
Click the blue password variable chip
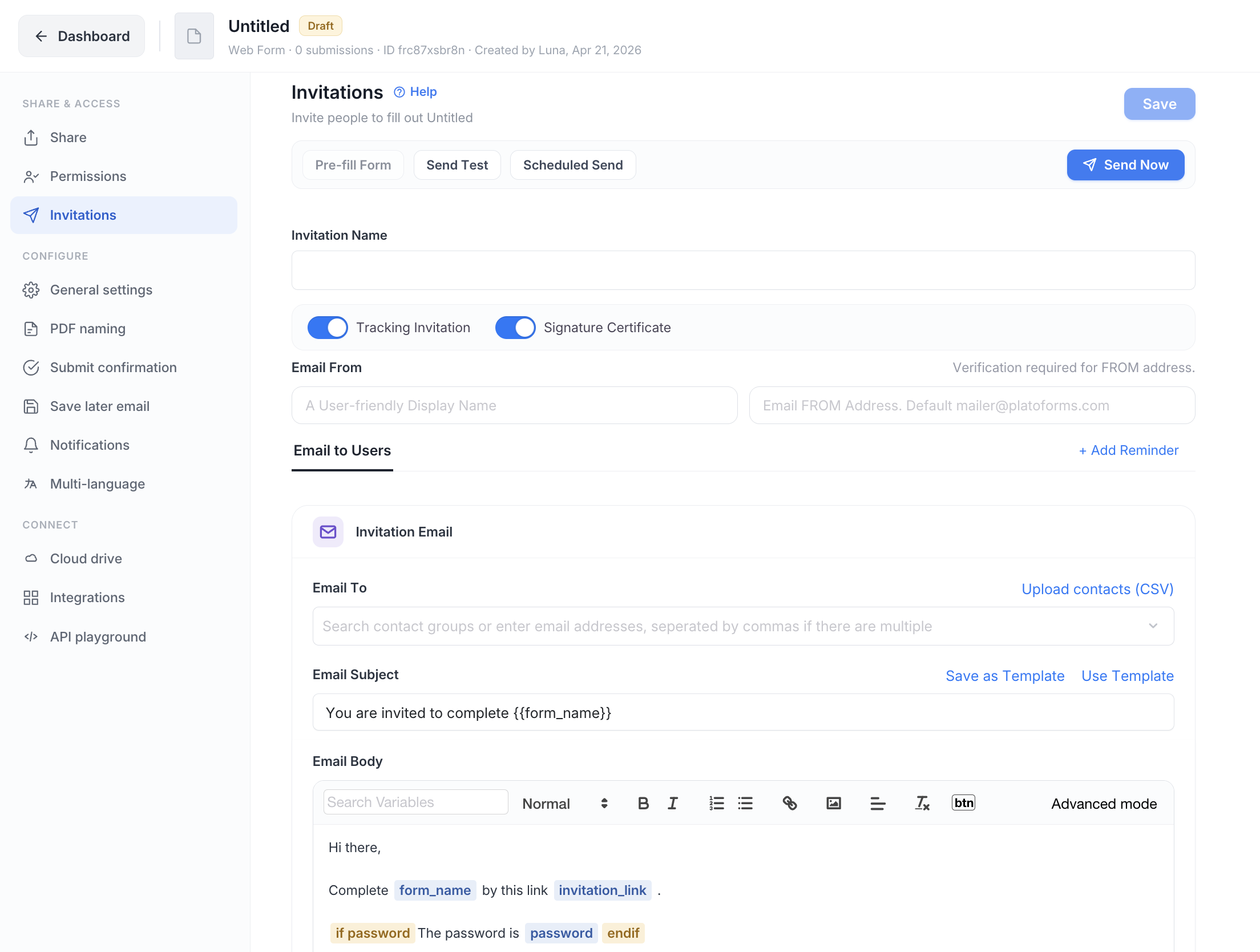tap(562, 933)
